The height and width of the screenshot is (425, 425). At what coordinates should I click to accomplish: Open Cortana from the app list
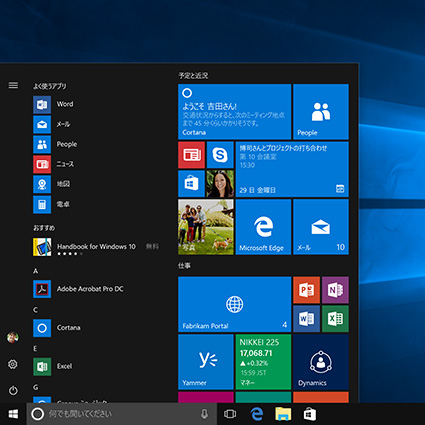pyautogui.click(x=57, y=328)
